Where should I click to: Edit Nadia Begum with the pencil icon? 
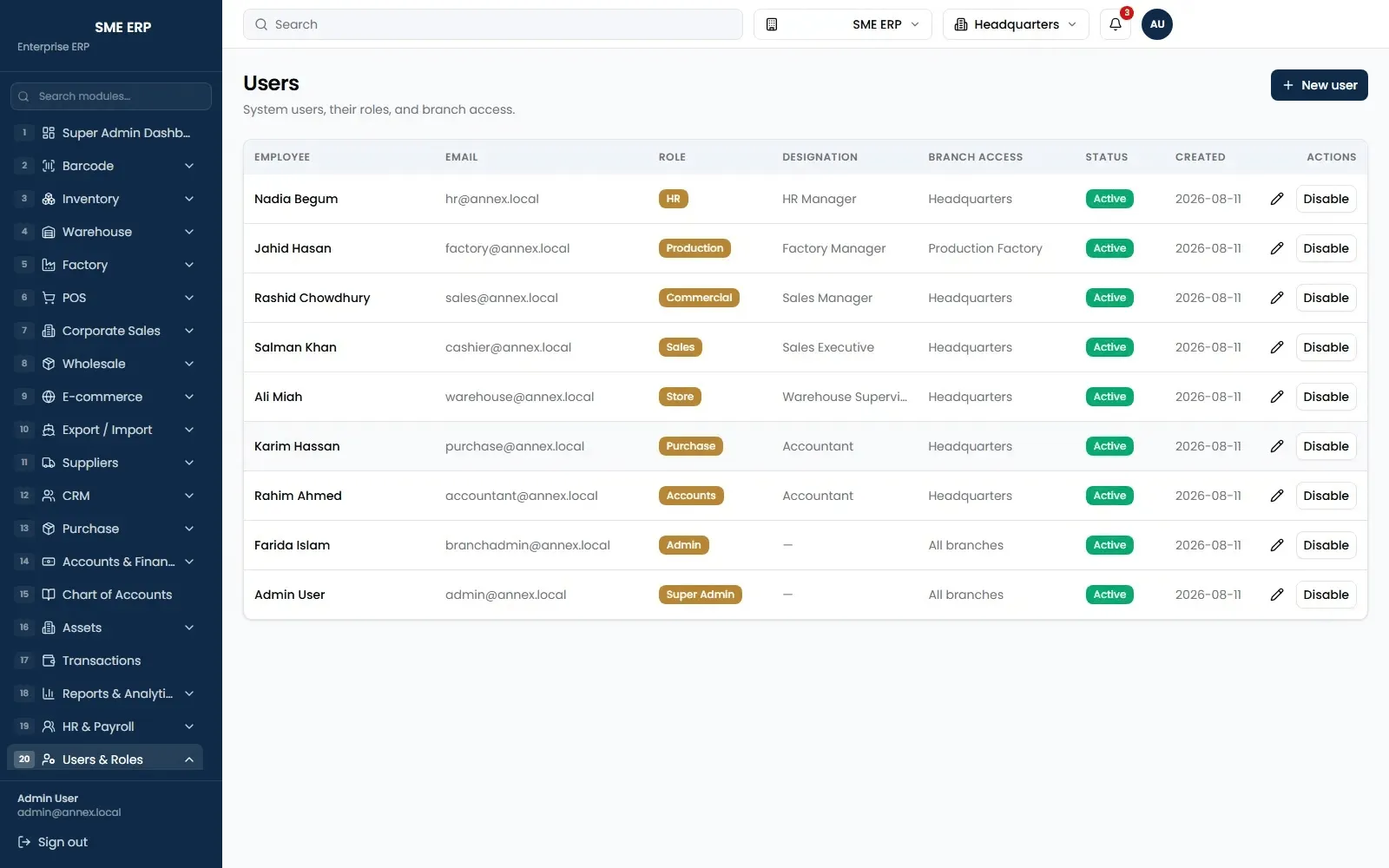(1277, 199)
